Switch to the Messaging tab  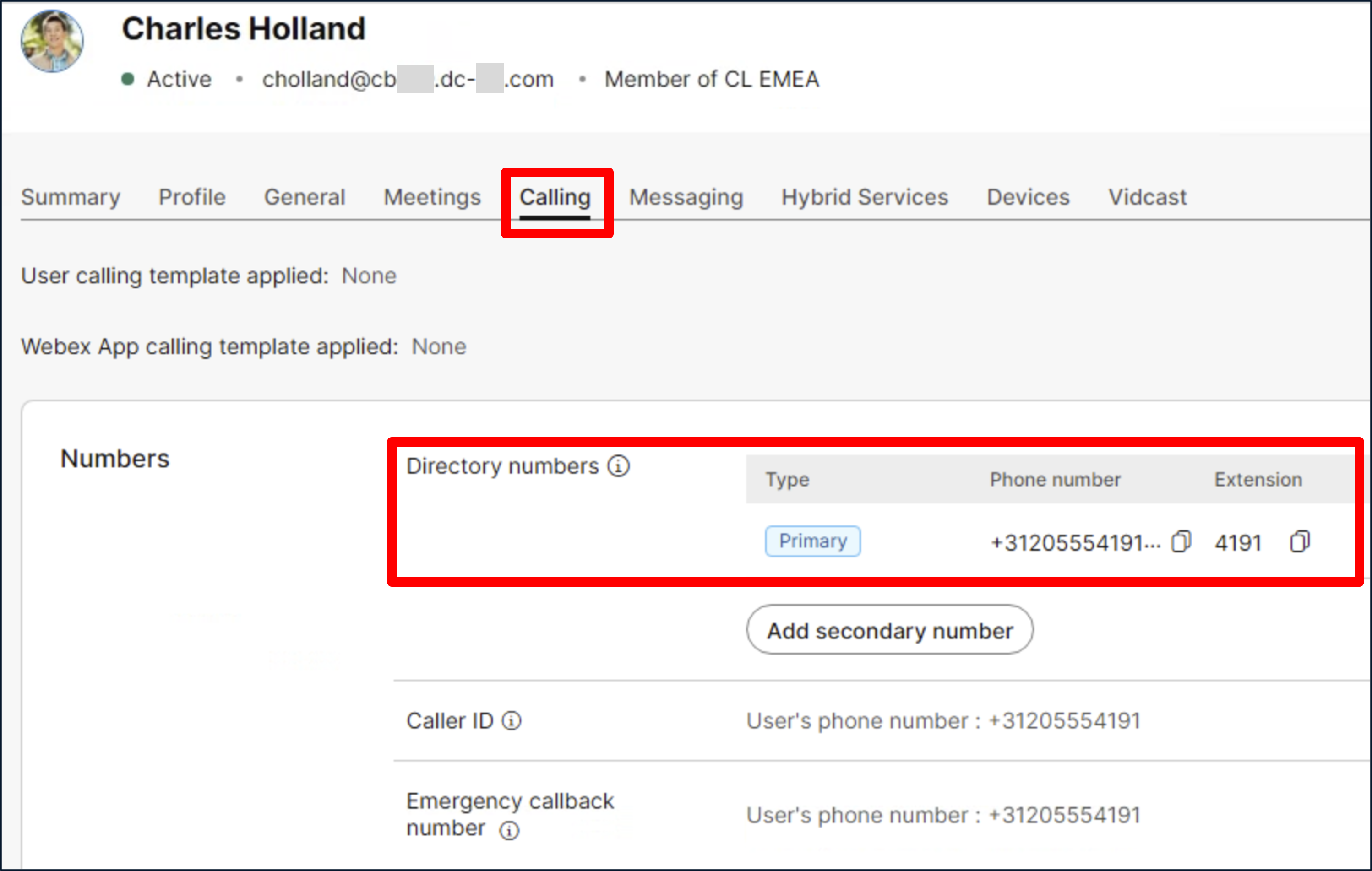(x=686, y=198)
